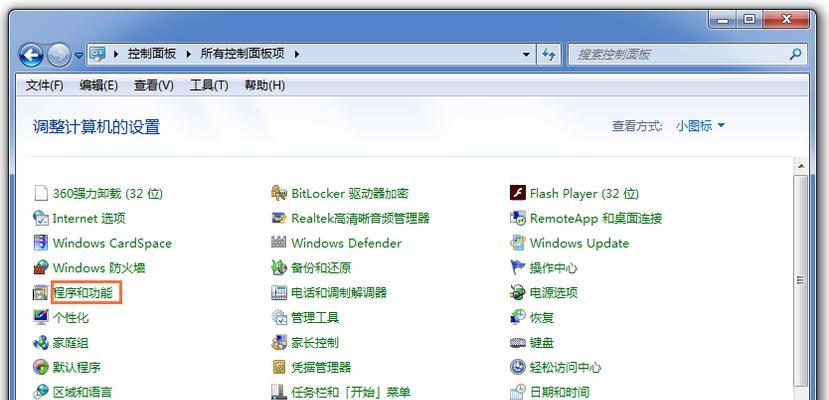Open the 文件(F) menu
Viewport: 829px width, 400px height.
(x=44, y=86)
